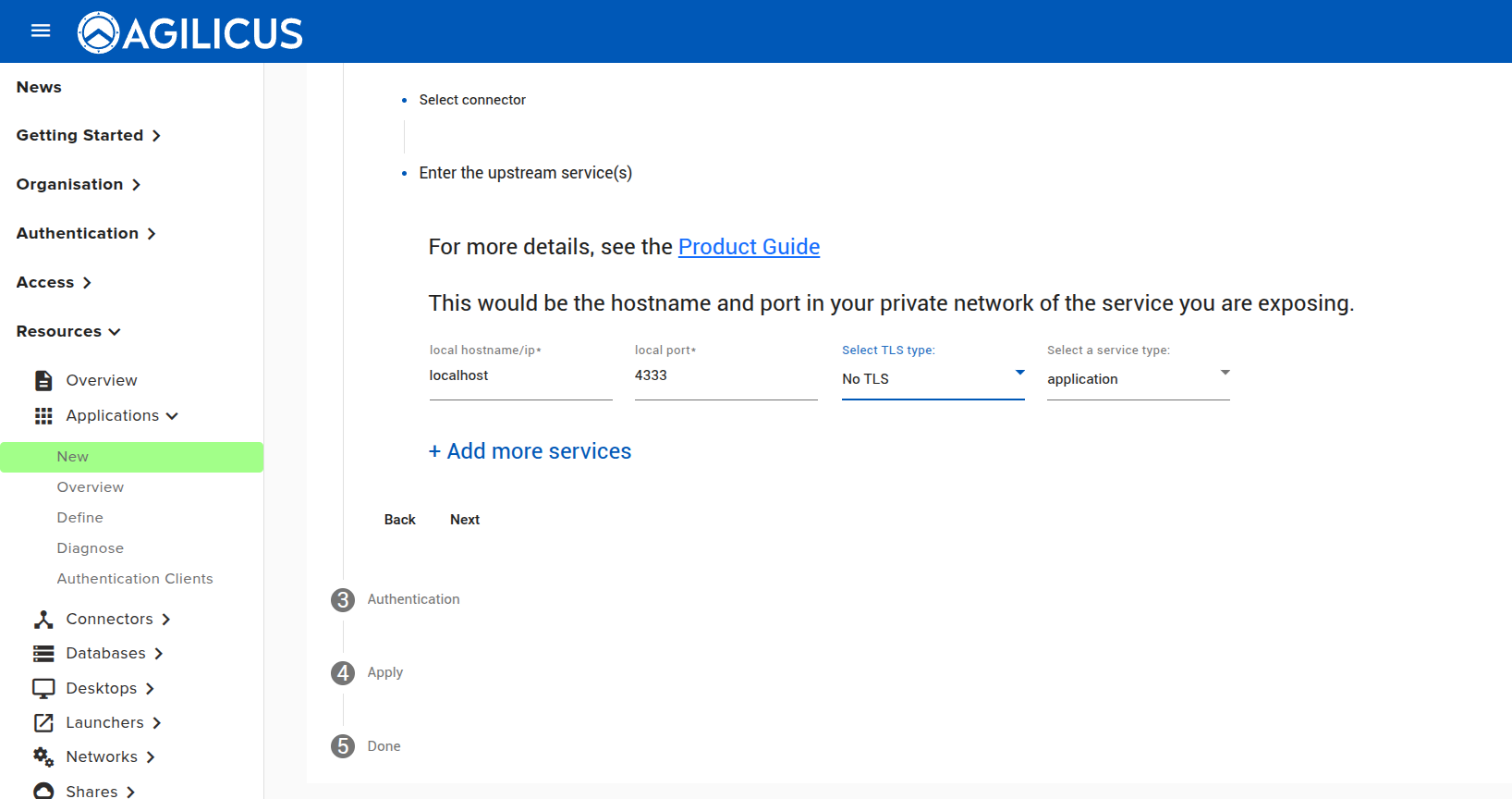The image size is (1512, 799).
Task: Click Enter the upstream service(s) step
Action: pos(526,173)
